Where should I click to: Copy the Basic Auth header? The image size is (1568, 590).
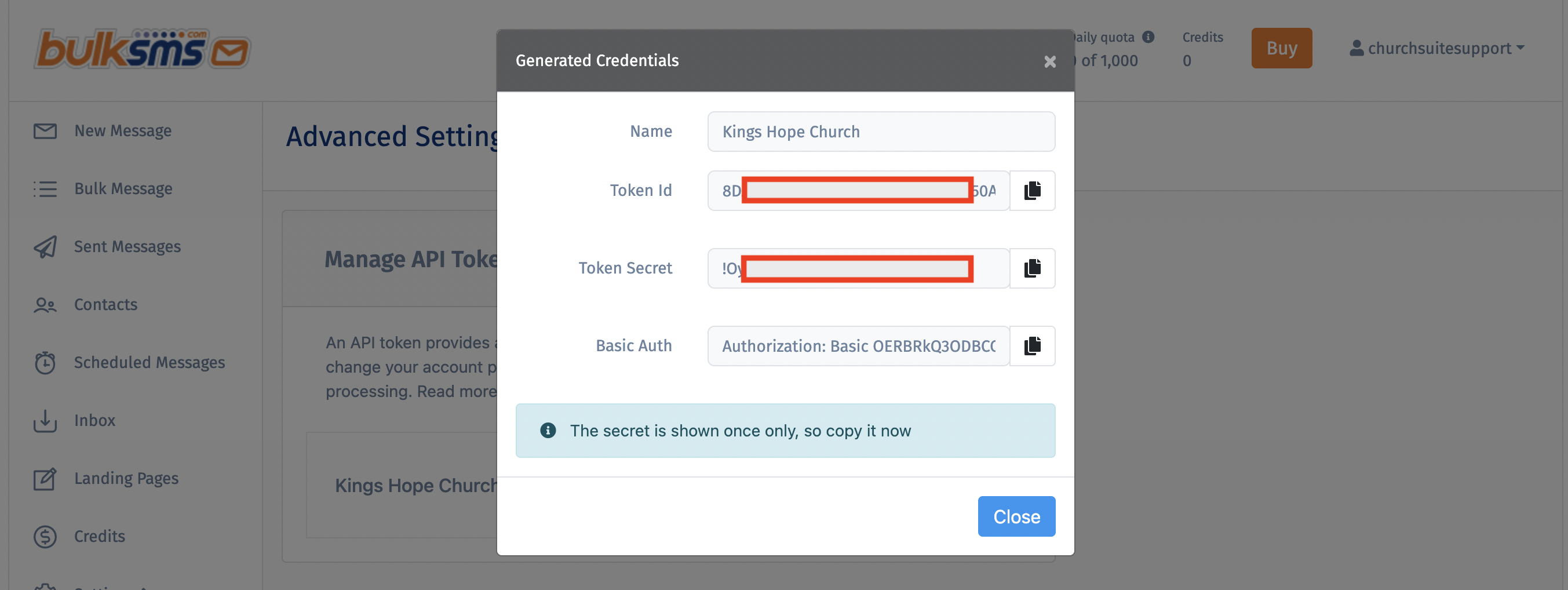(1032, 346)
